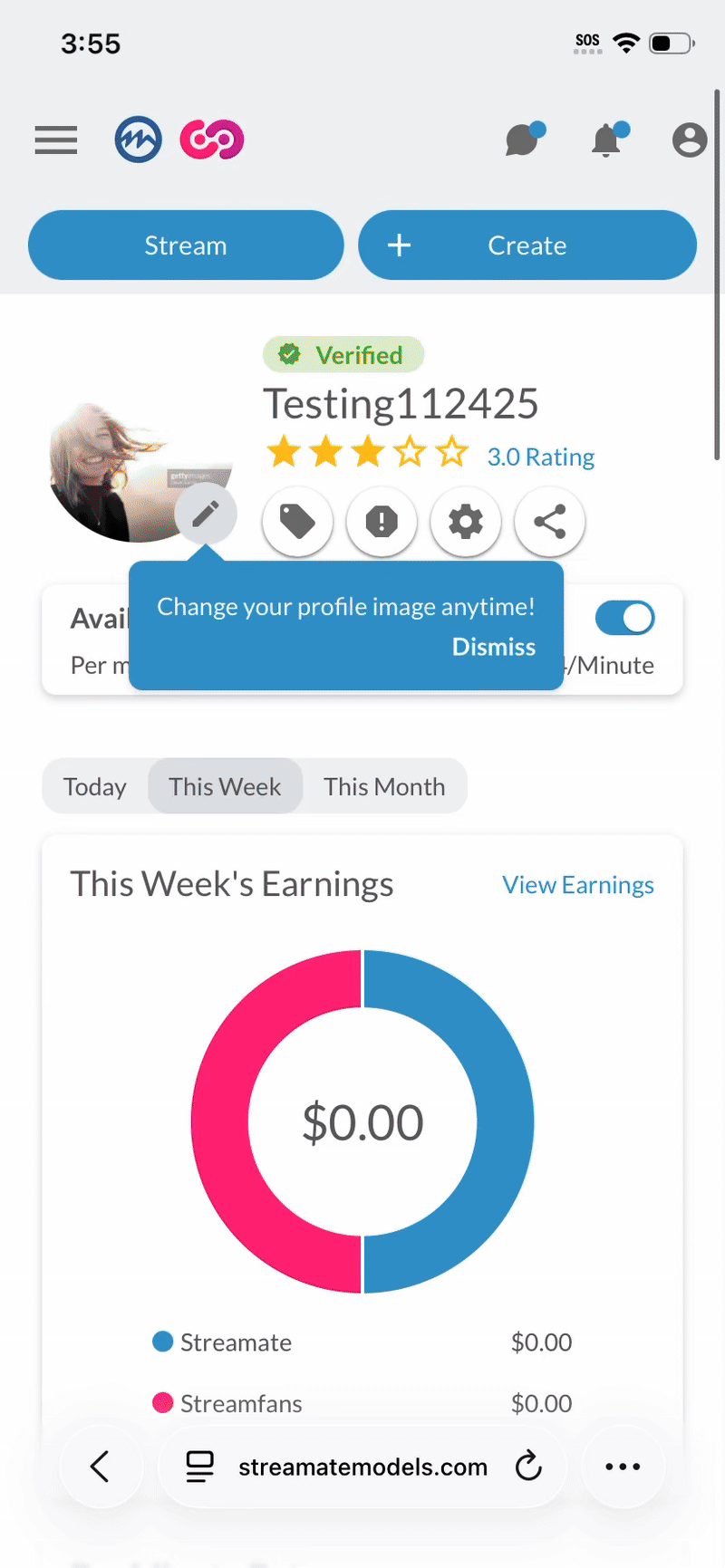Click the blue Streamate logo icon

tap(138, 140)
